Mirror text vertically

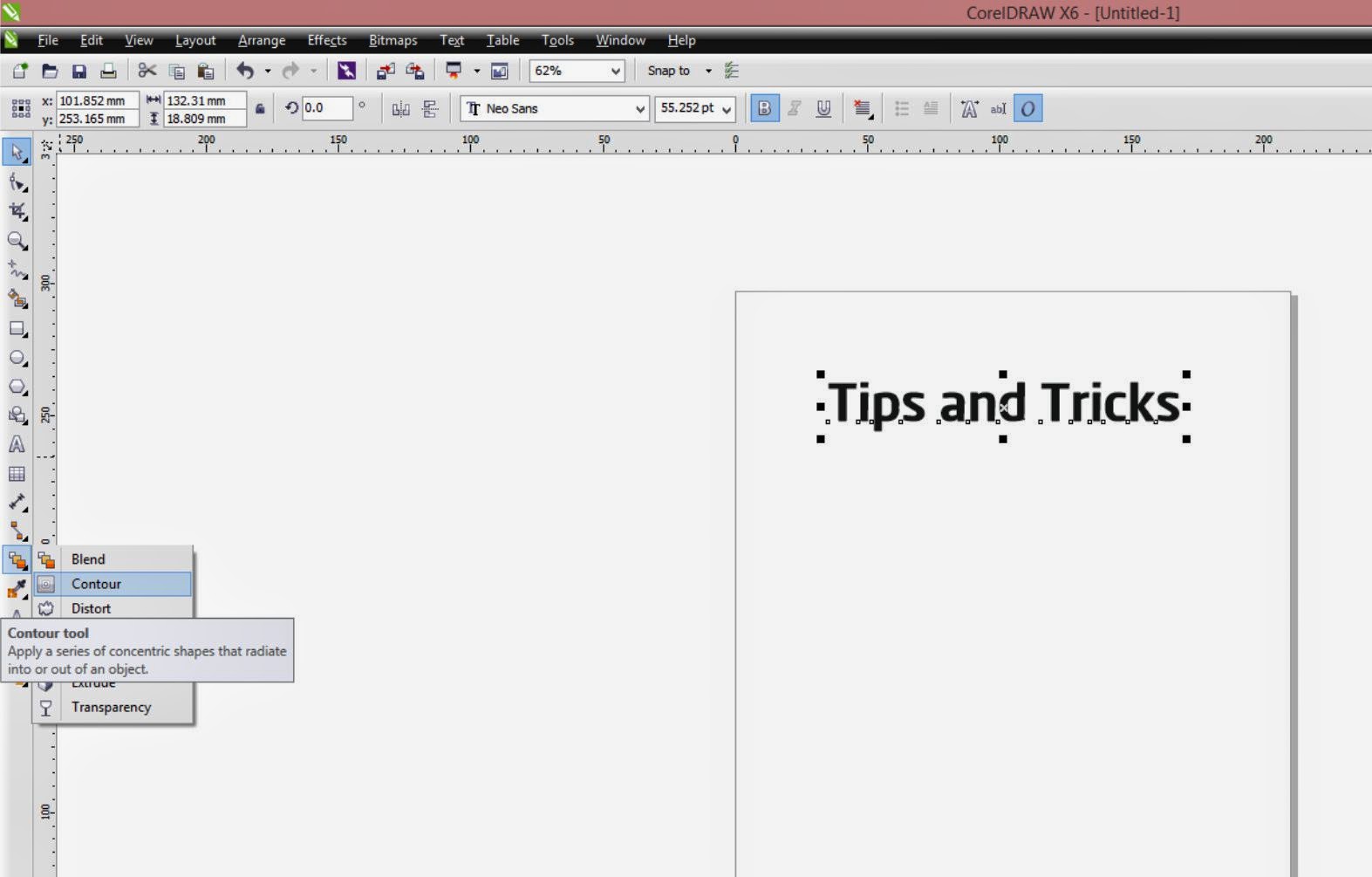click(x=430, y=109)
